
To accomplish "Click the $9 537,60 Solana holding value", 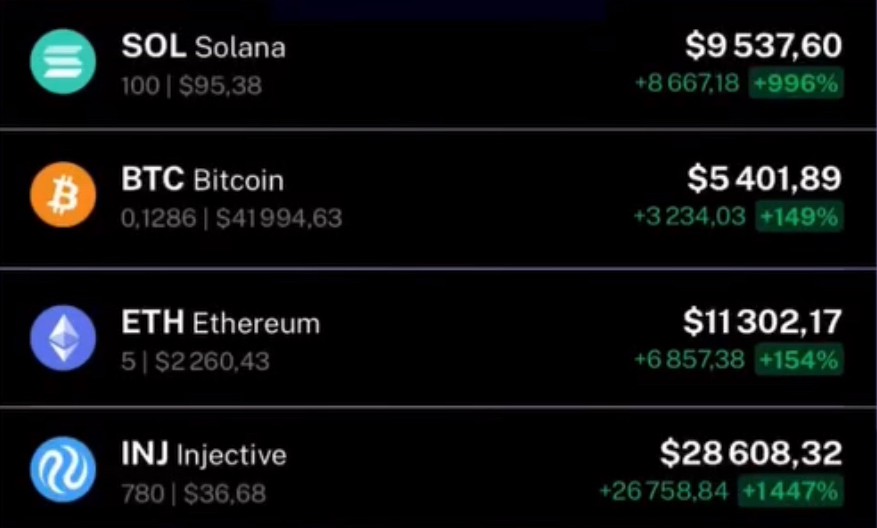I will pyautogui.click(x=763, y=46).
